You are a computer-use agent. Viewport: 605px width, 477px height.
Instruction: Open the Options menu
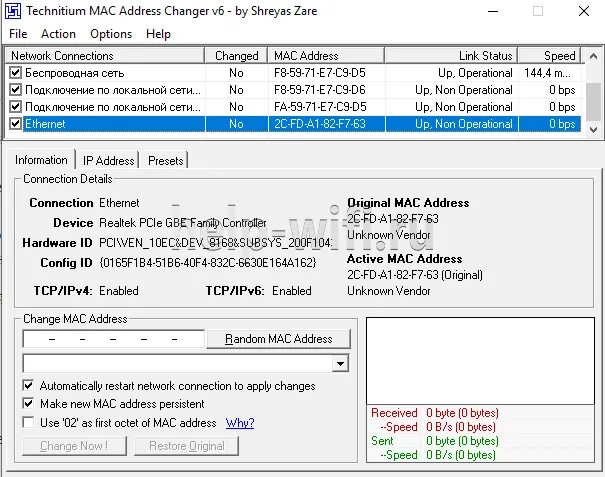pyautogui.click(x=111, y=34)
